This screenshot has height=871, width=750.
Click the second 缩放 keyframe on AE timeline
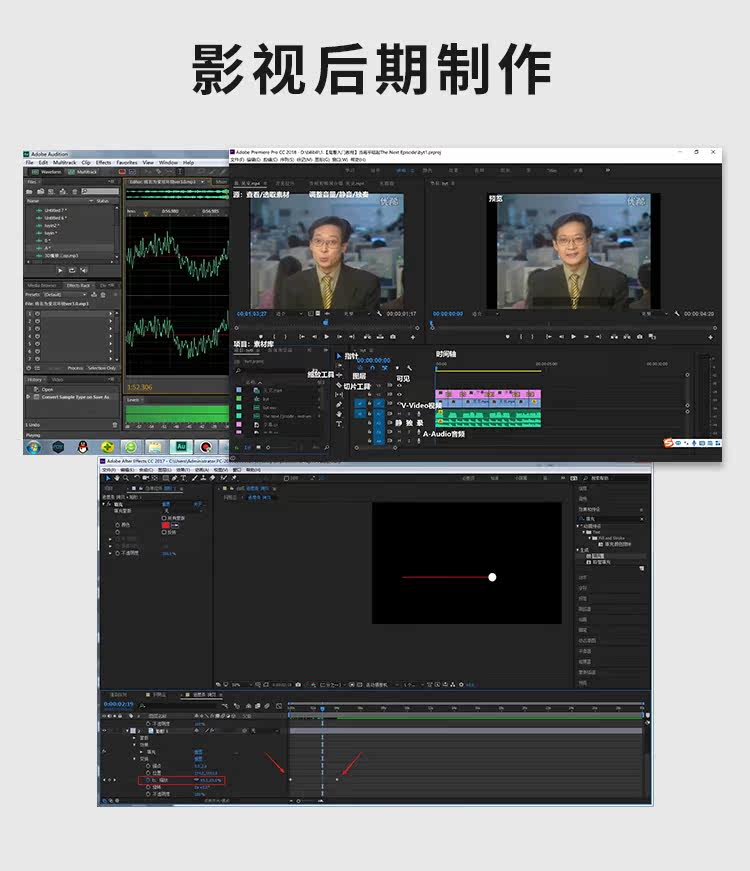[x=337, y=779]
